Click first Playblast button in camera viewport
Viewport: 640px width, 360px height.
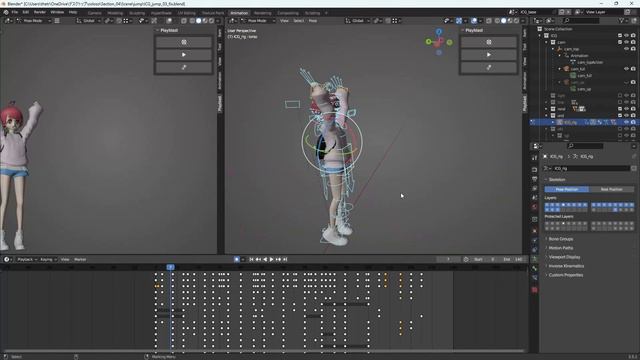pos(184,42)
